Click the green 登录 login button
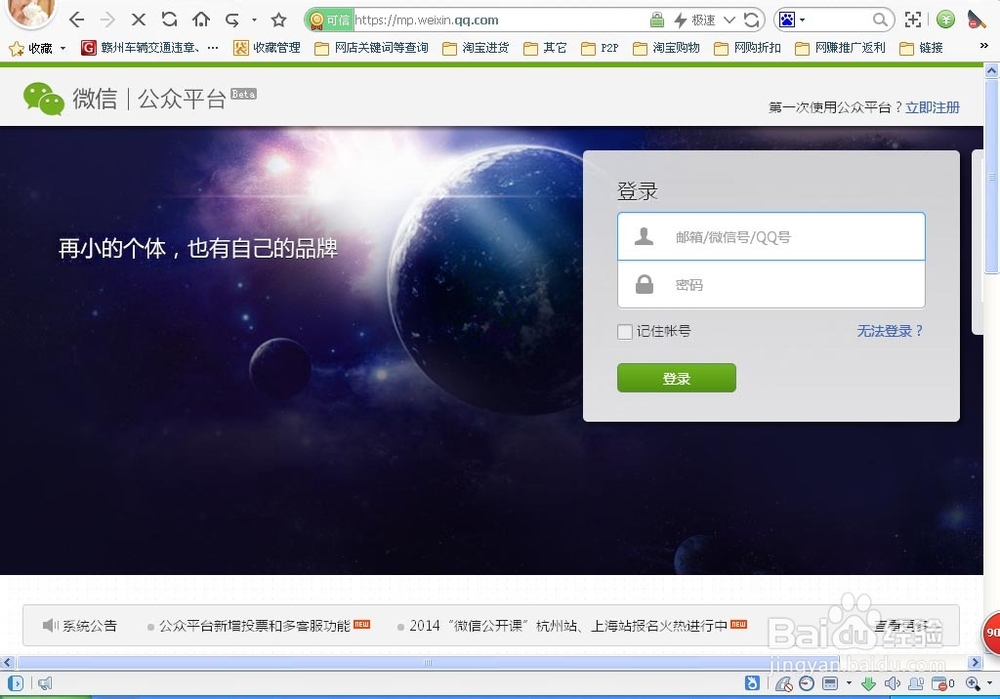This screenshot has height=699, width=1000. coord(676,378)
